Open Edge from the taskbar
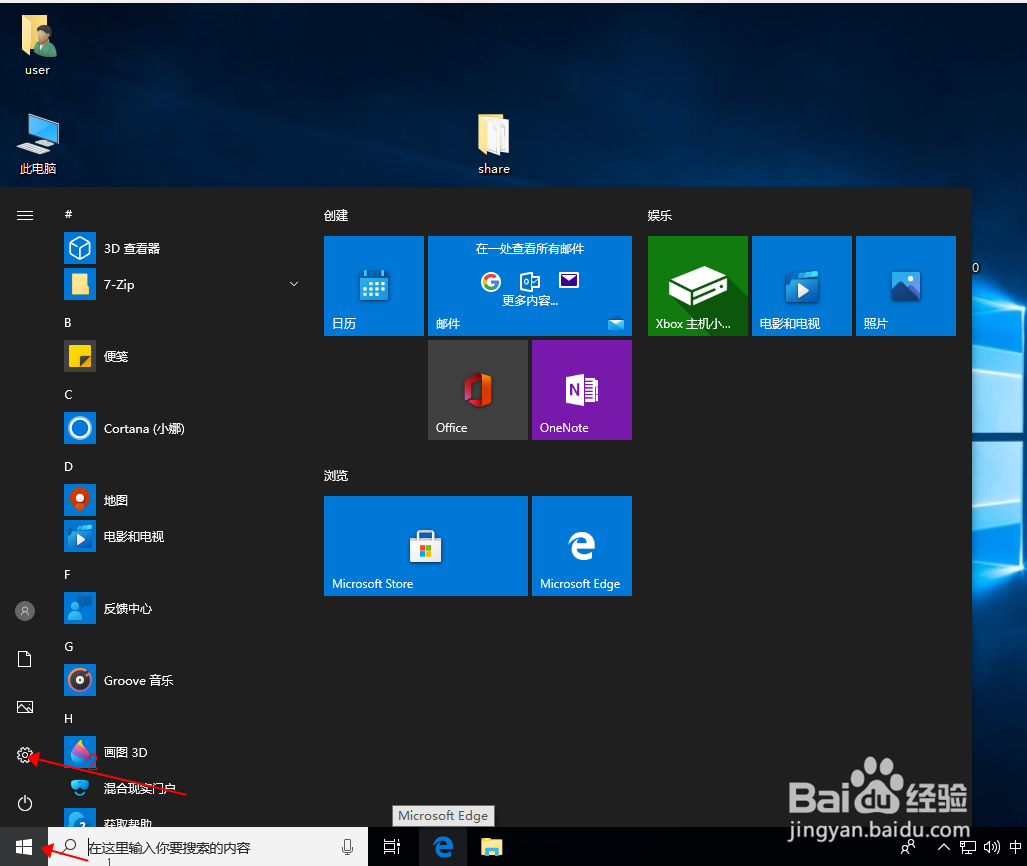Screen dimensions: 1027x866 point(443,847)
